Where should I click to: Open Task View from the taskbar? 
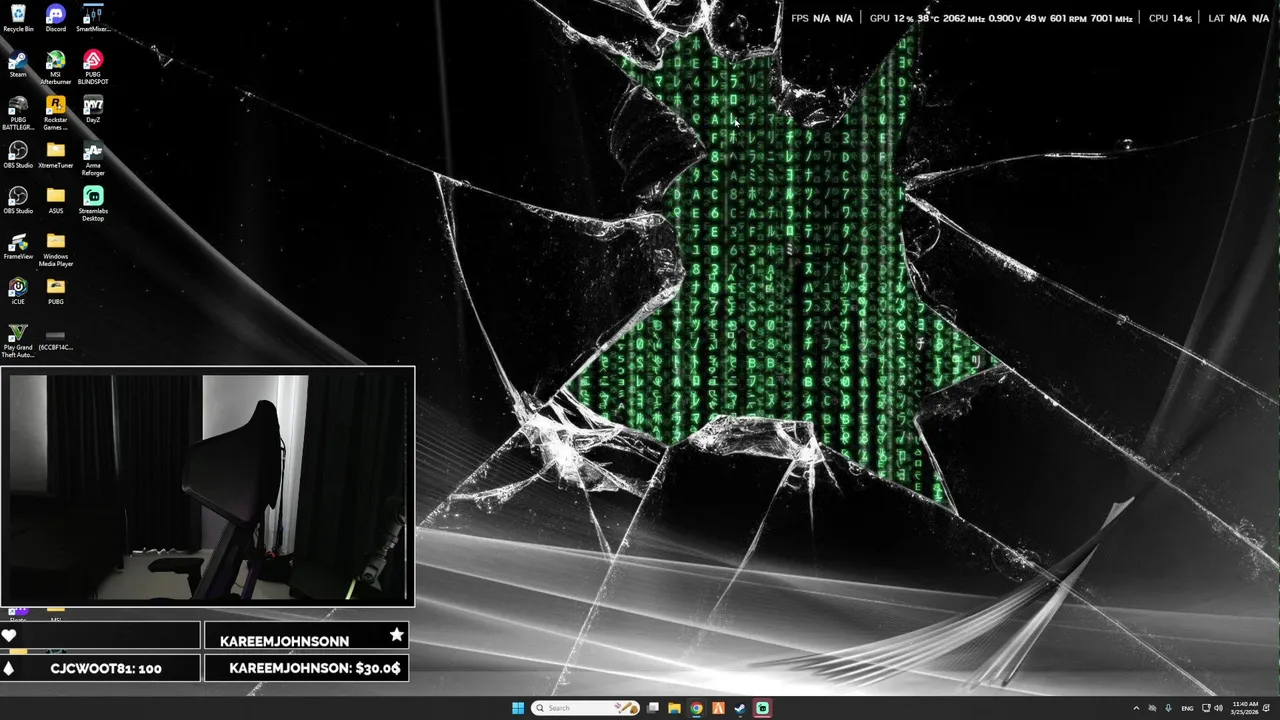click(653, 708)
